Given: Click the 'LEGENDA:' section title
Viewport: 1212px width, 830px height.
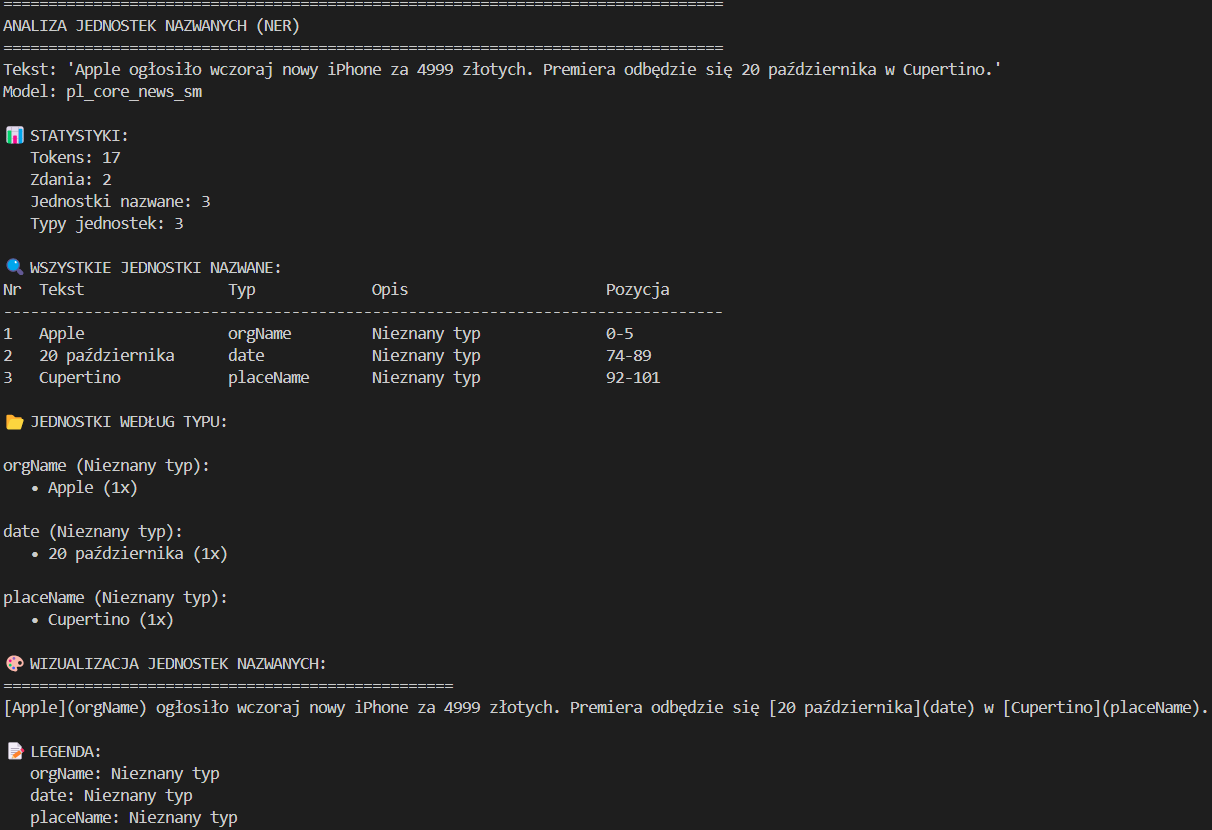Looking at the screenshot, I should tap(66, 751).
